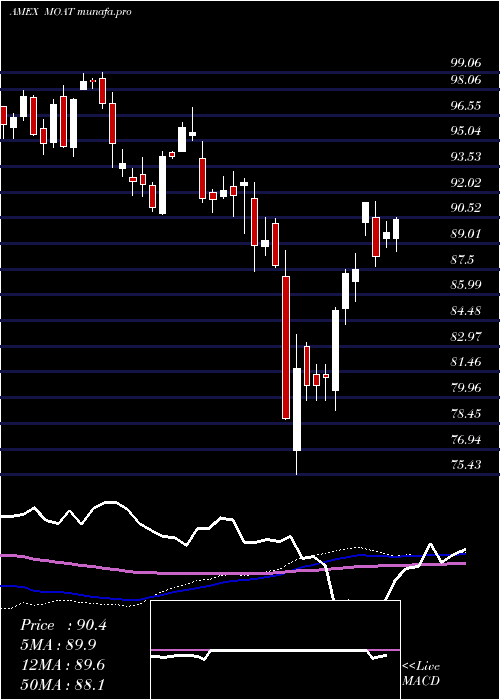500x700 pixels.
Task: Click the Price : 90.4 readout
Action: coord(63,625)
